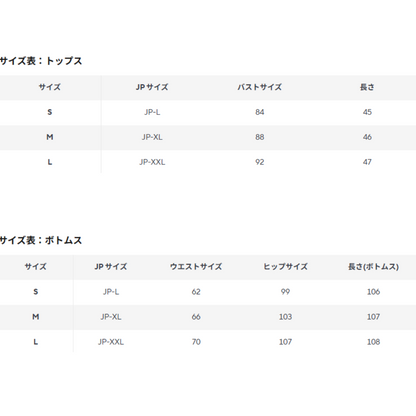Click the サイズ表:ボトムス heading
The image size is (416, 416).
(x=41, y=240)
